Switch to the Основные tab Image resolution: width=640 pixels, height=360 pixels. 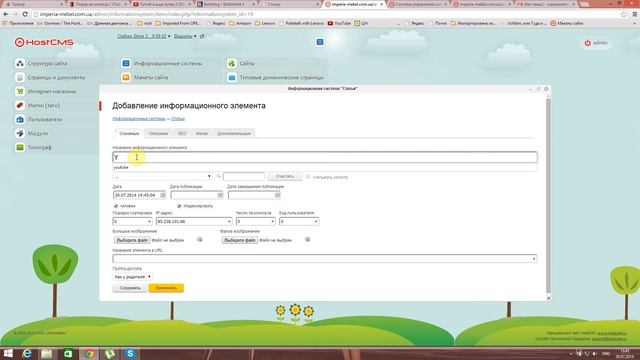(129, 133)
